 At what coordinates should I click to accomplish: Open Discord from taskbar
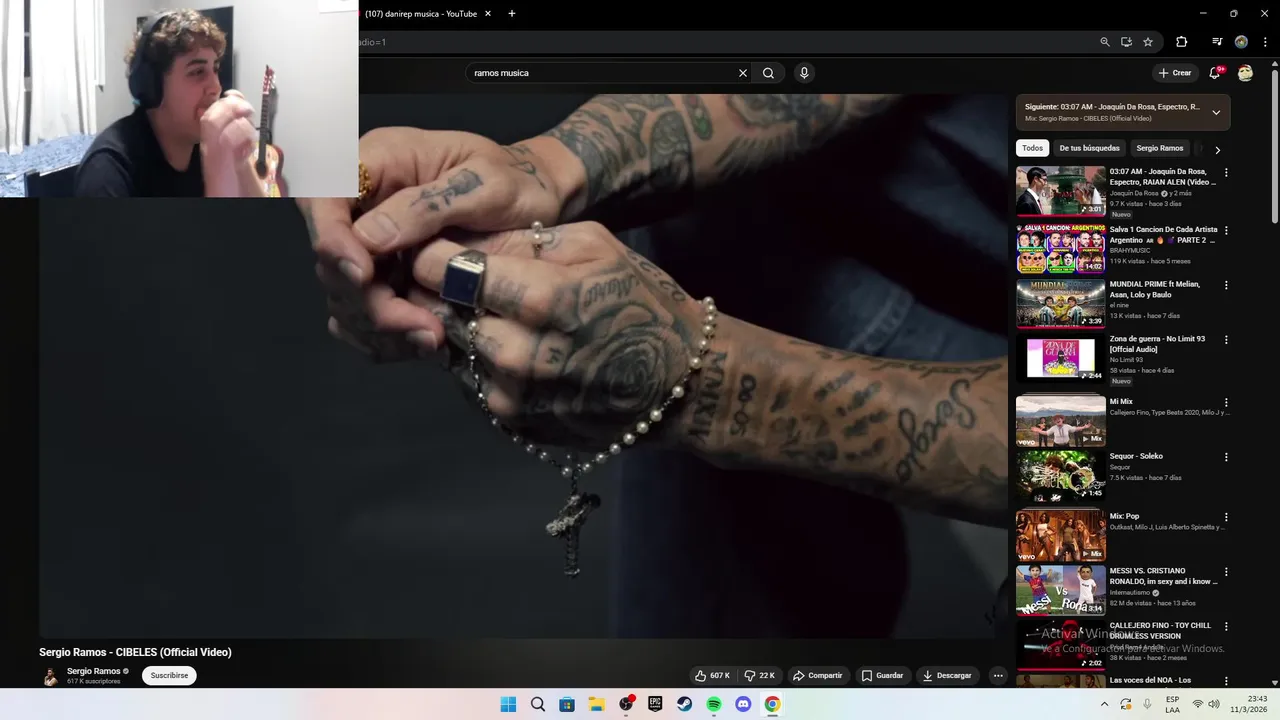coord(743,704)
